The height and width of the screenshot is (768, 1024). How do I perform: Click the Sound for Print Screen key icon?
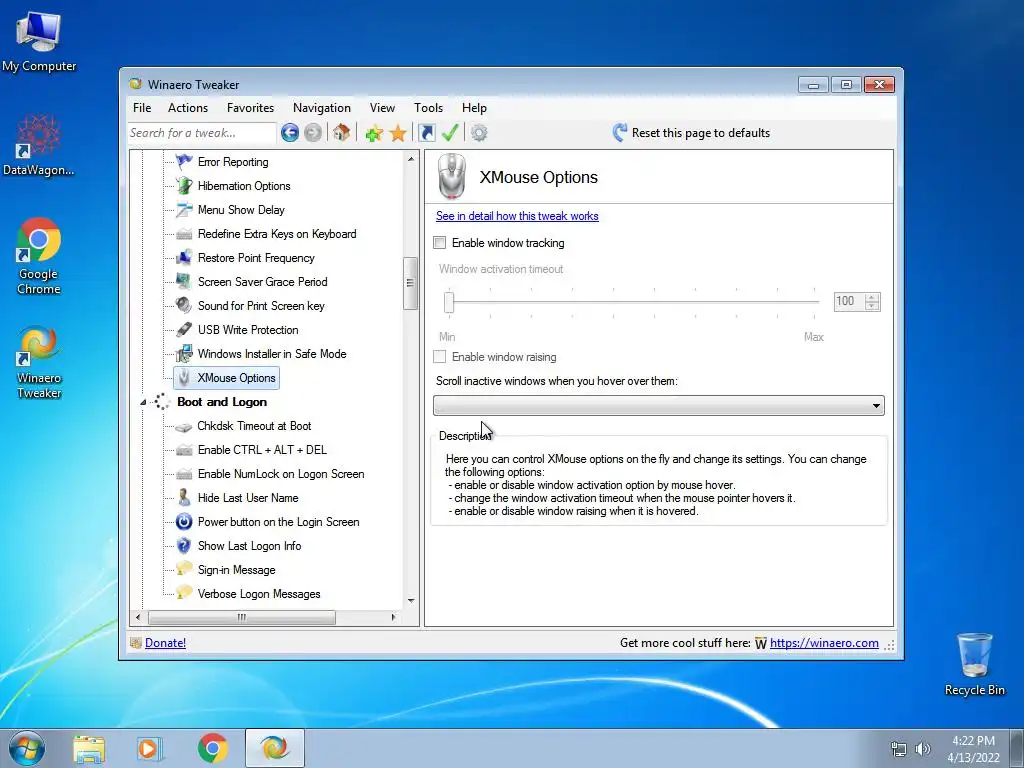184,306
